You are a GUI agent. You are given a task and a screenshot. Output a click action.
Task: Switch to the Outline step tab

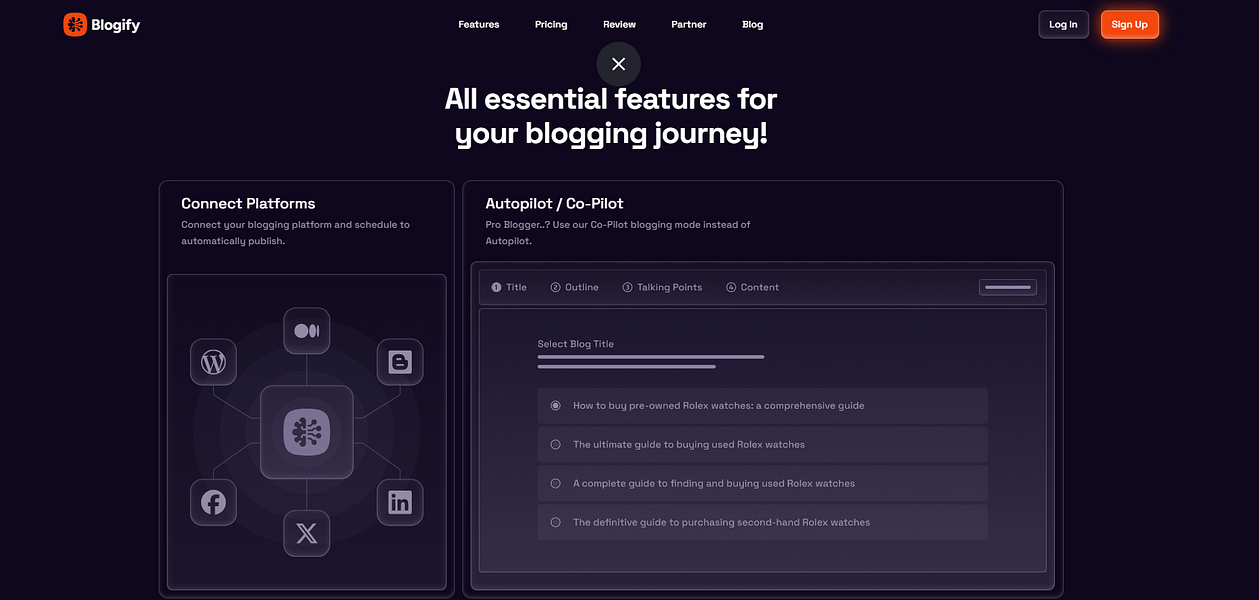575,287
